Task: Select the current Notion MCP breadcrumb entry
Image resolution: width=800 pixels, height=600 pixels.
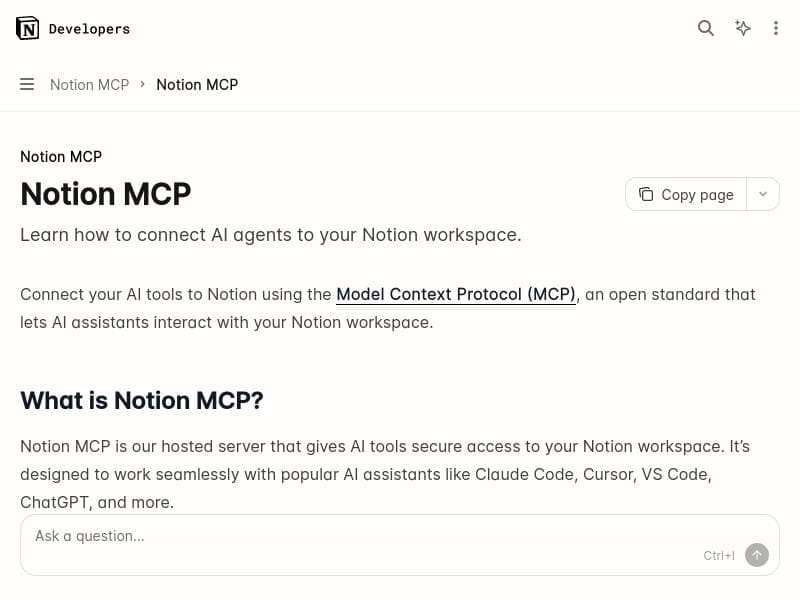Action: 197,85
